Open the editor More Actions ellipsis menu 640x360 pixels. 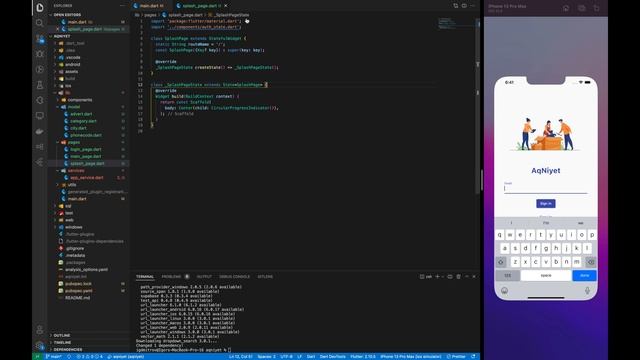point(473,6)
